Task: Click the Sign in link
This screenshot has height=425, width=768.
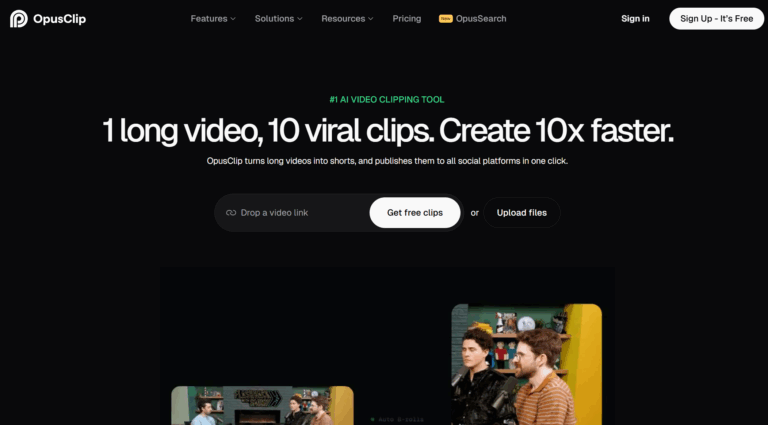Action: (635, 18)
